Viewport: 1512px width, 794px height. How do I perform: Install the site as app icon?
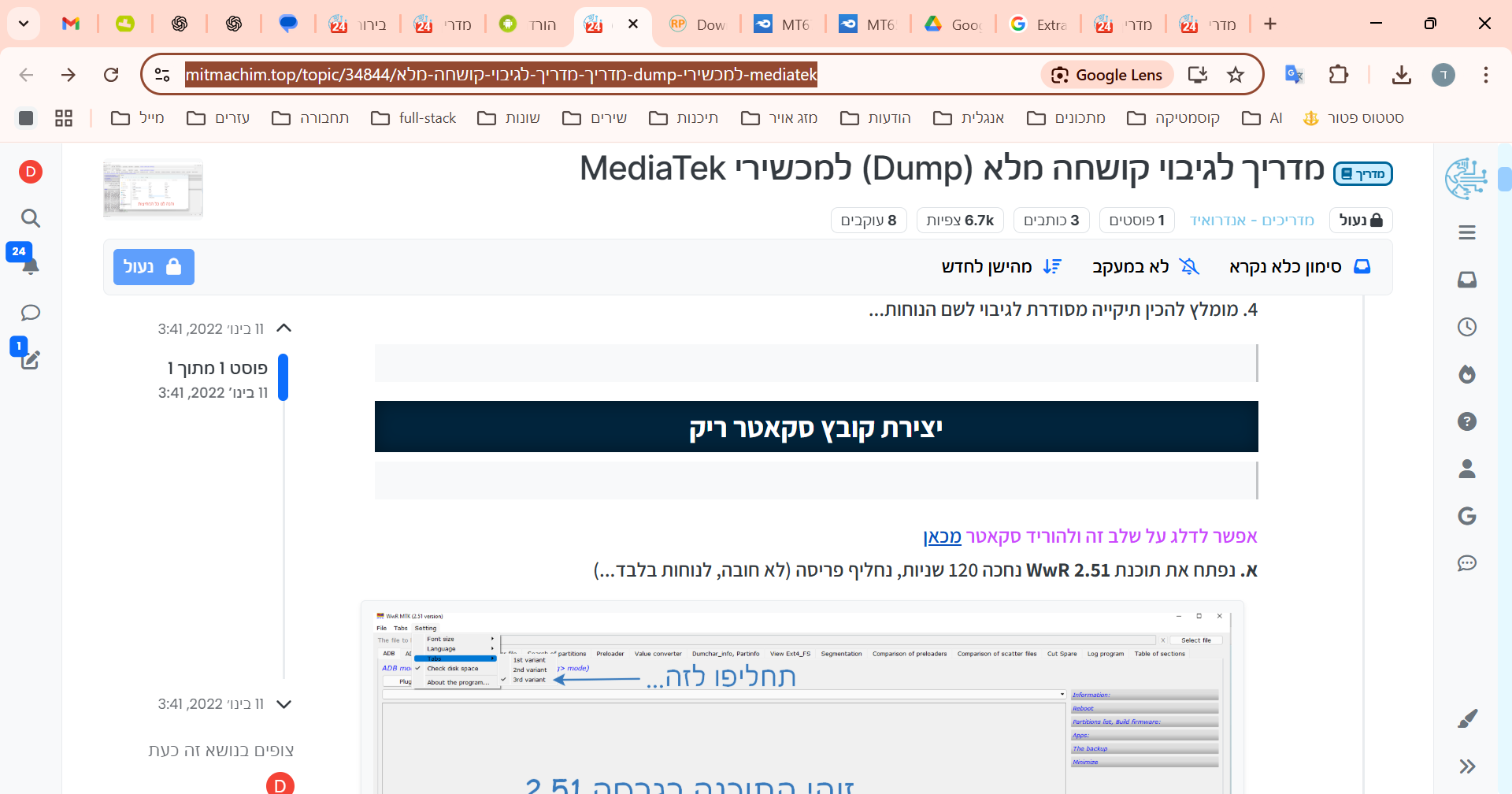[x=1198, y=75]
